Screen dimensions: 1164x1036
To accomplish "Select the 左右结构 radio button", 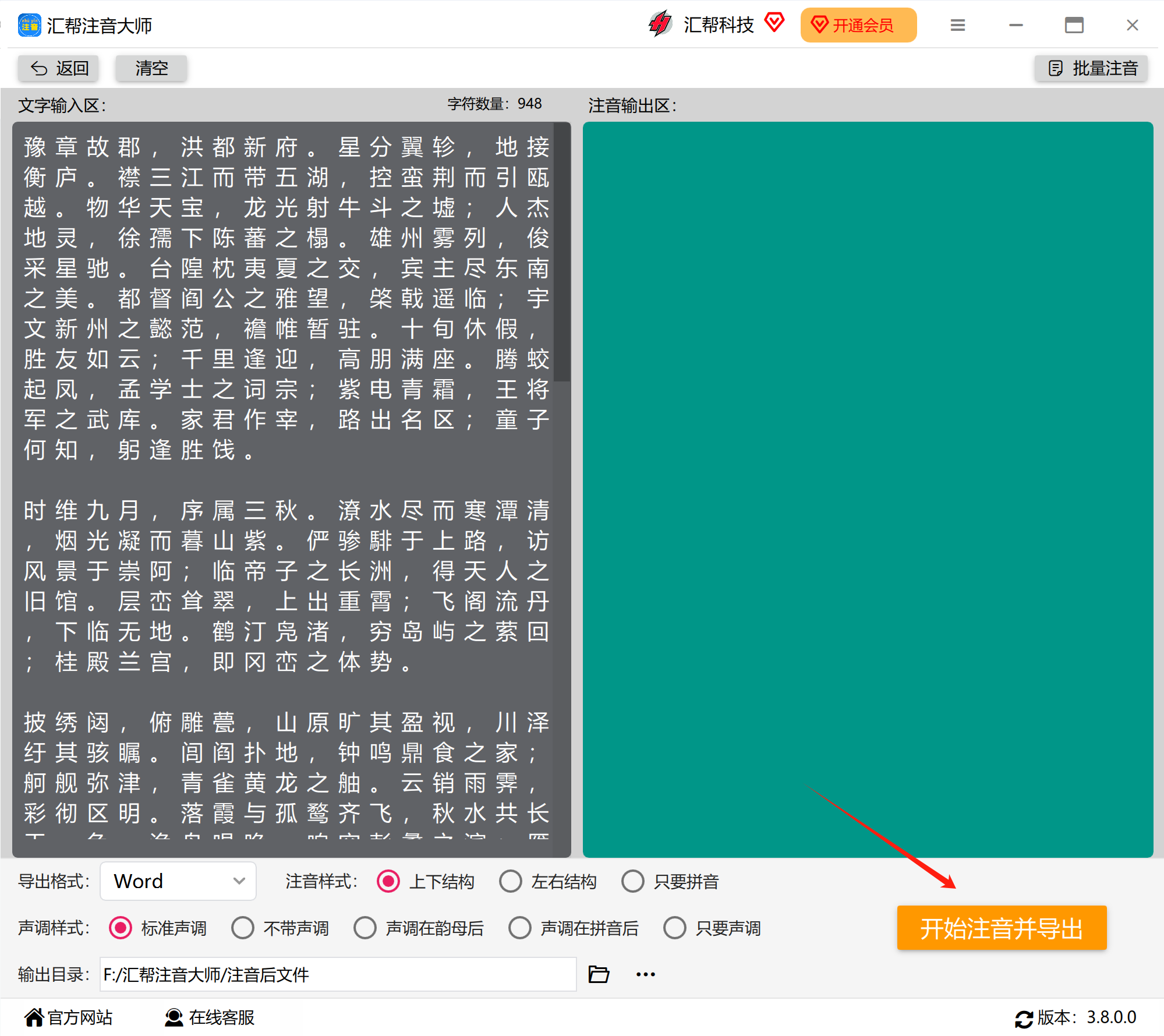I will pos(511,881).
